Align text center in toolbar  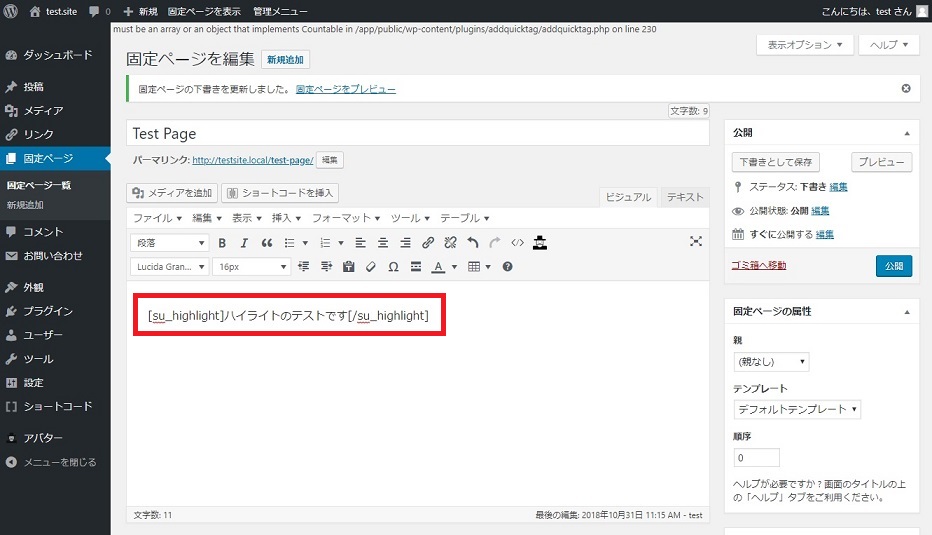pyautogui.click(x=383, y=243)
